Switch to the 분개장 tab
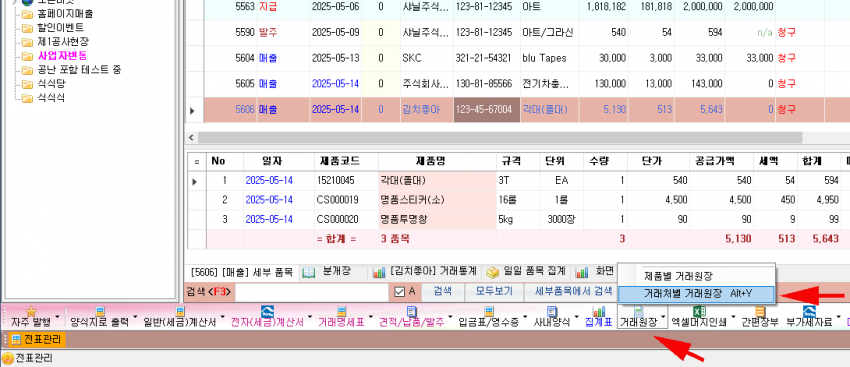This screenshot has width=850, height=367. [x=324, y=271]
